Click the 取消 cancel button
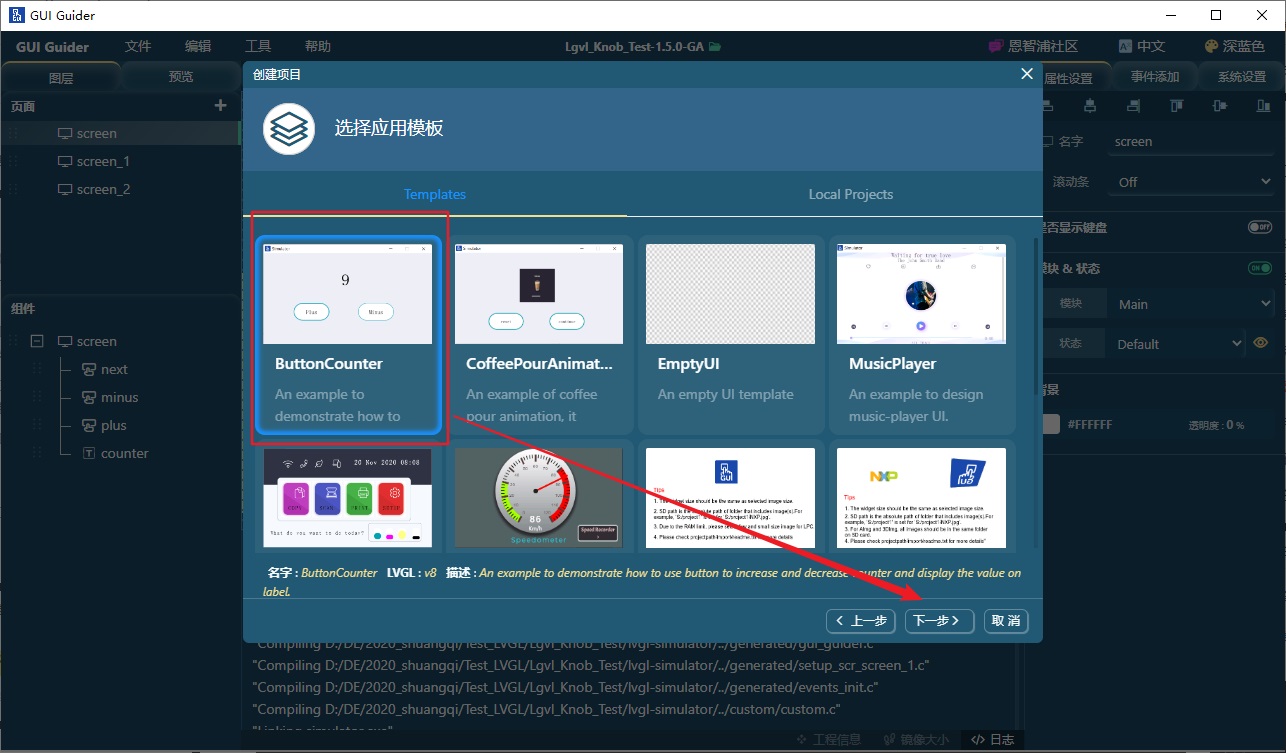This screenshot has width=1286, height=753. click(1005, 621)
